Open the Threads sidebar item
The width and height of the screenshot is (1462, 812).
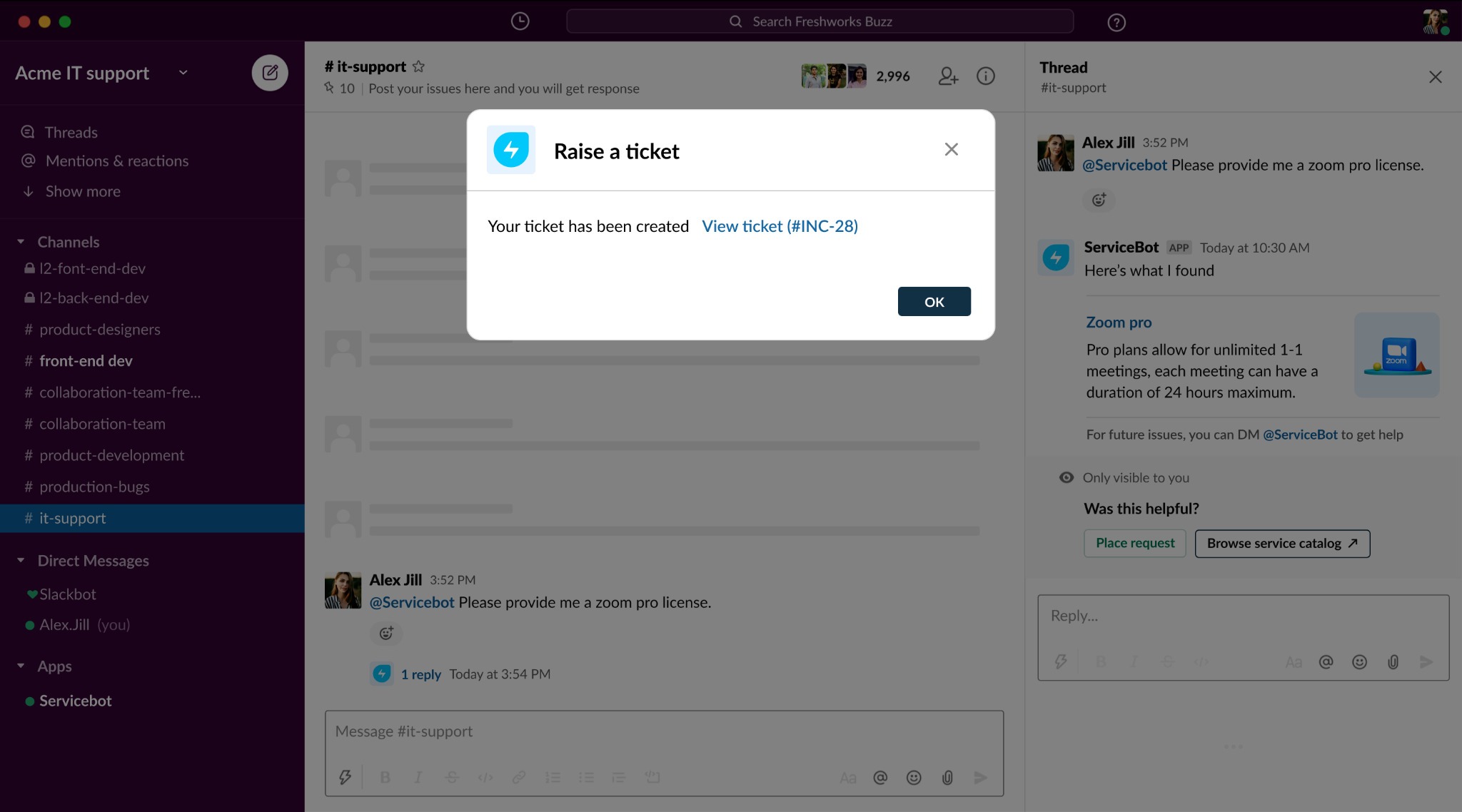pyautogui.click(x=71, y=132)
